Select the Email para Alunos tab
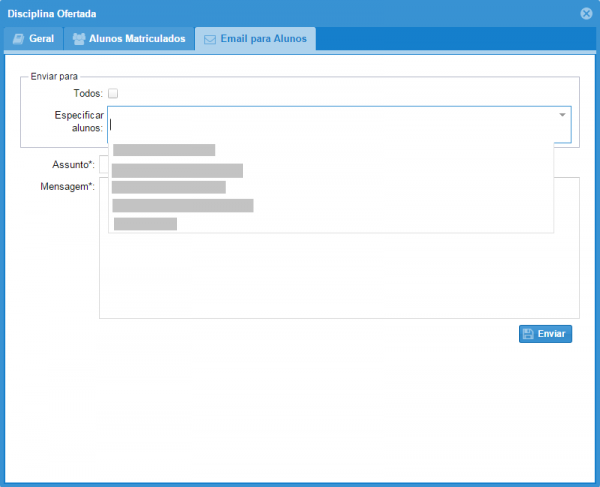Viewport: 600px width, 487px height. coord(256,39)
